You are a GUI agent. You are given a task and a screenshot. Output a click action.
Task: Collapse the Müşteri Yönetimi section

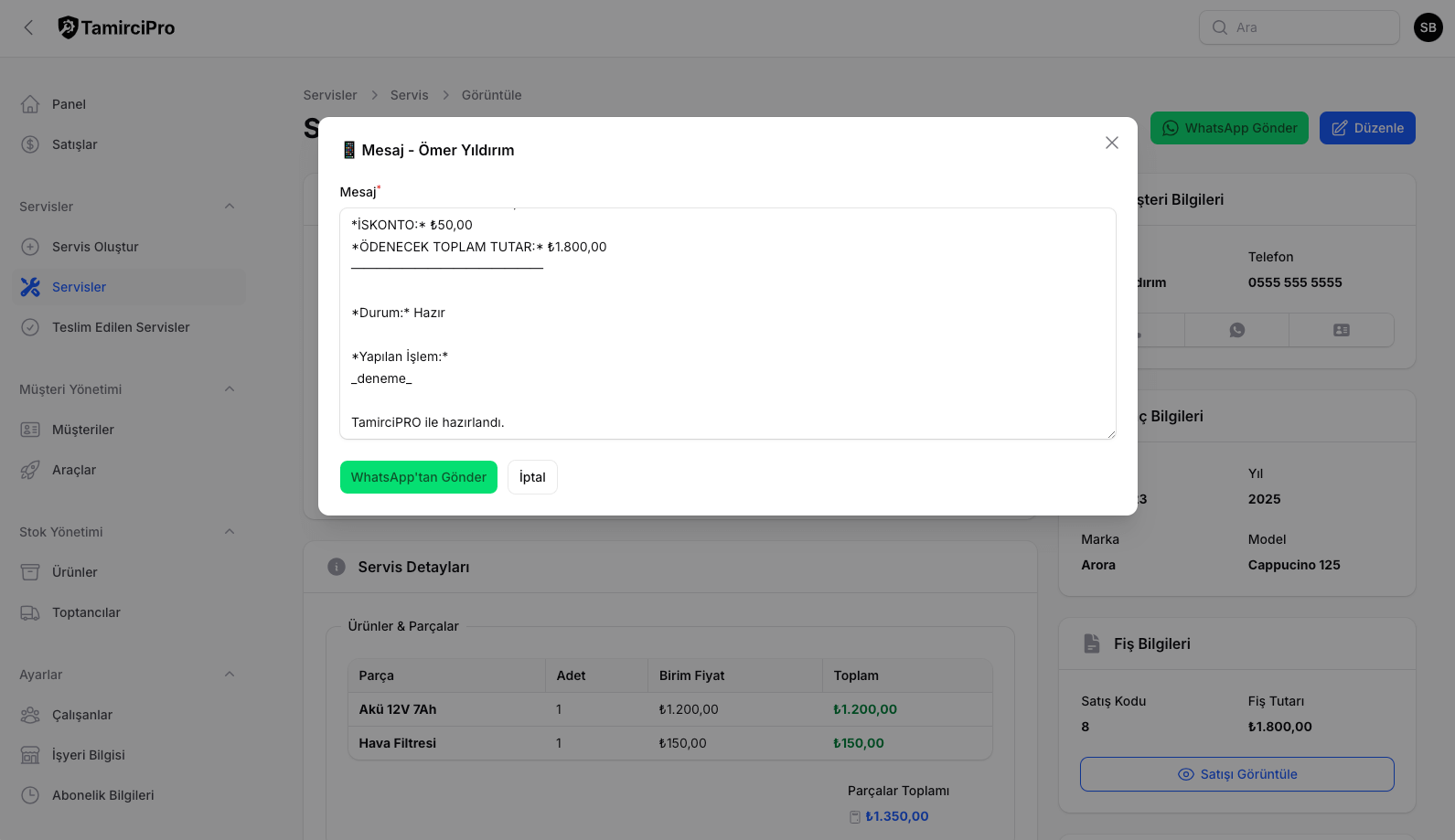click(x=230, y=389)
